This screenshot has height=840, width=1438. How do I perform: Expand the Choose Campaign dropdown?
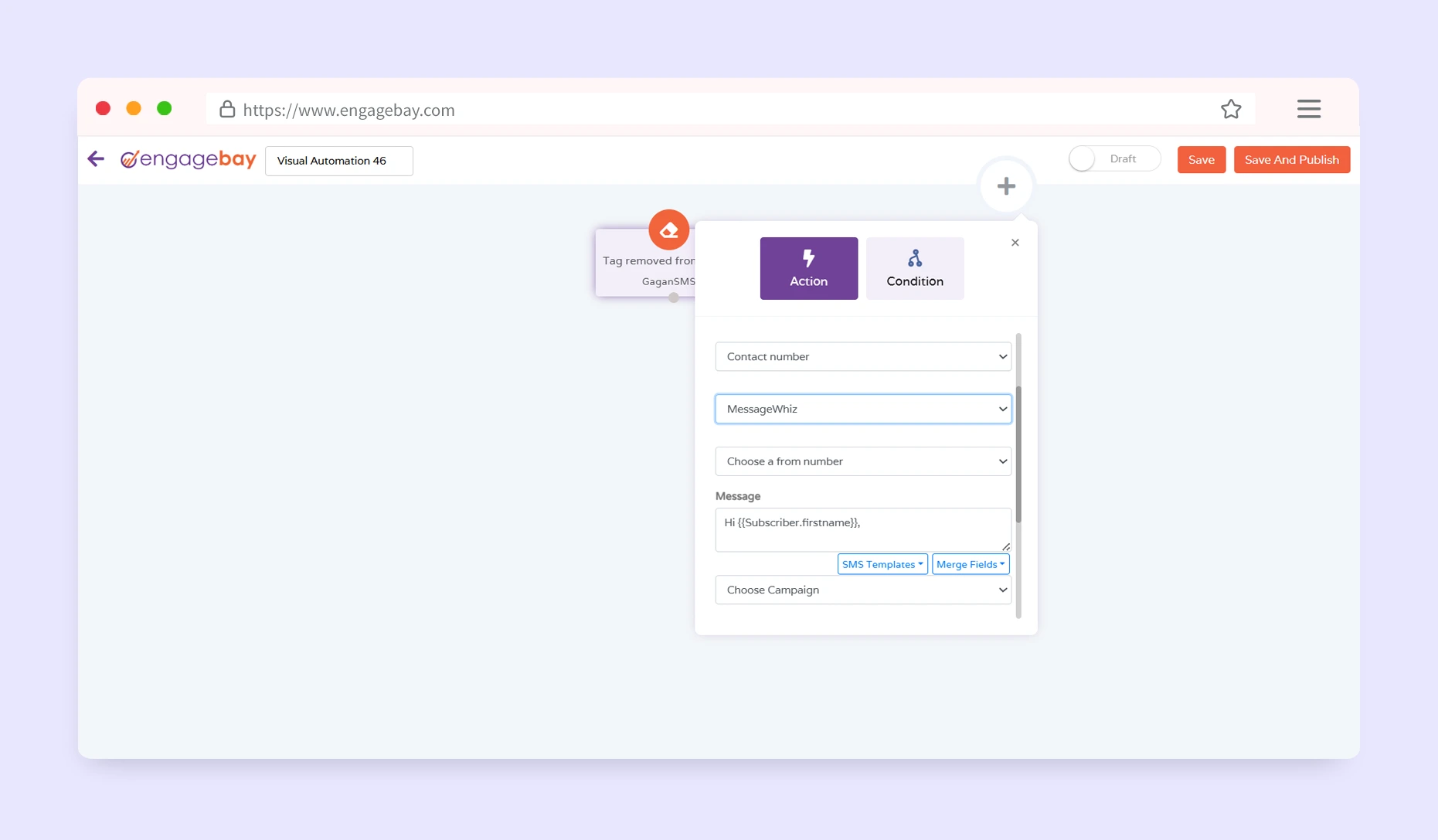tap(862, 590)
